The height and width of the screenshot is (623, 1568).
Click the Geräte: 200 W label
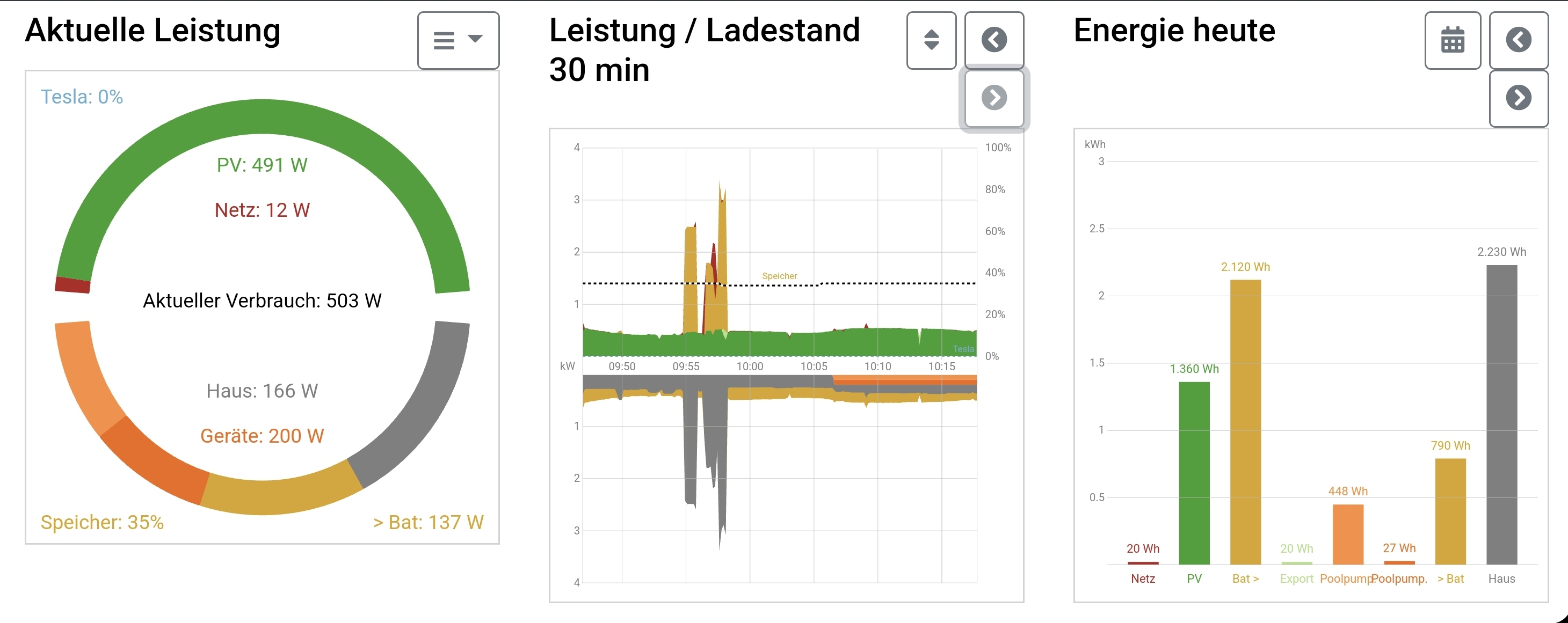(262, 436)
